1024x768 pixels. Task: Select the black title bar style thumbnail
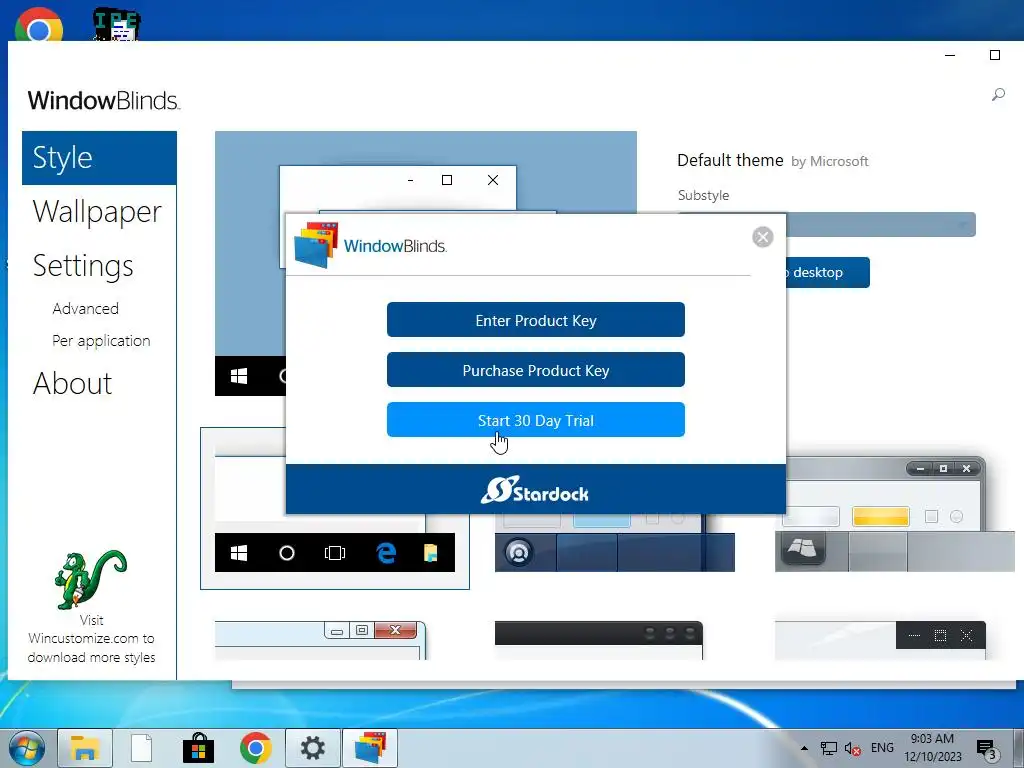tap(599, 640)
